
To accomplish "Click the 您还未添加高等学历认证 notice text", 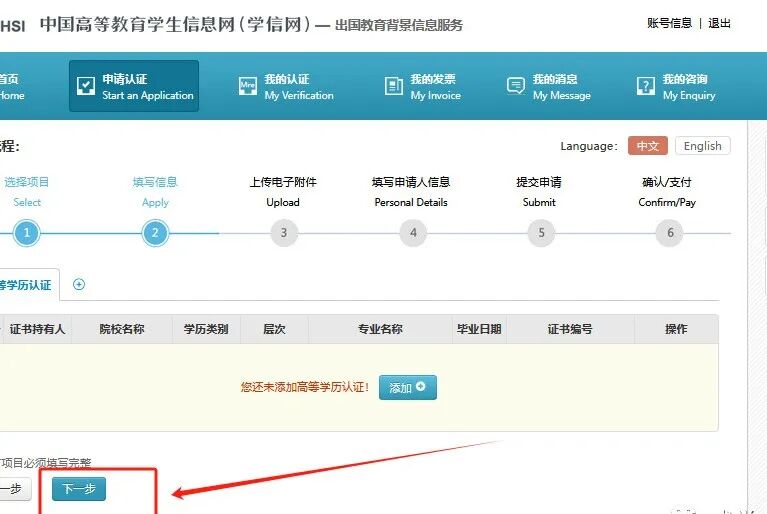I will click(x=305, y=387).
